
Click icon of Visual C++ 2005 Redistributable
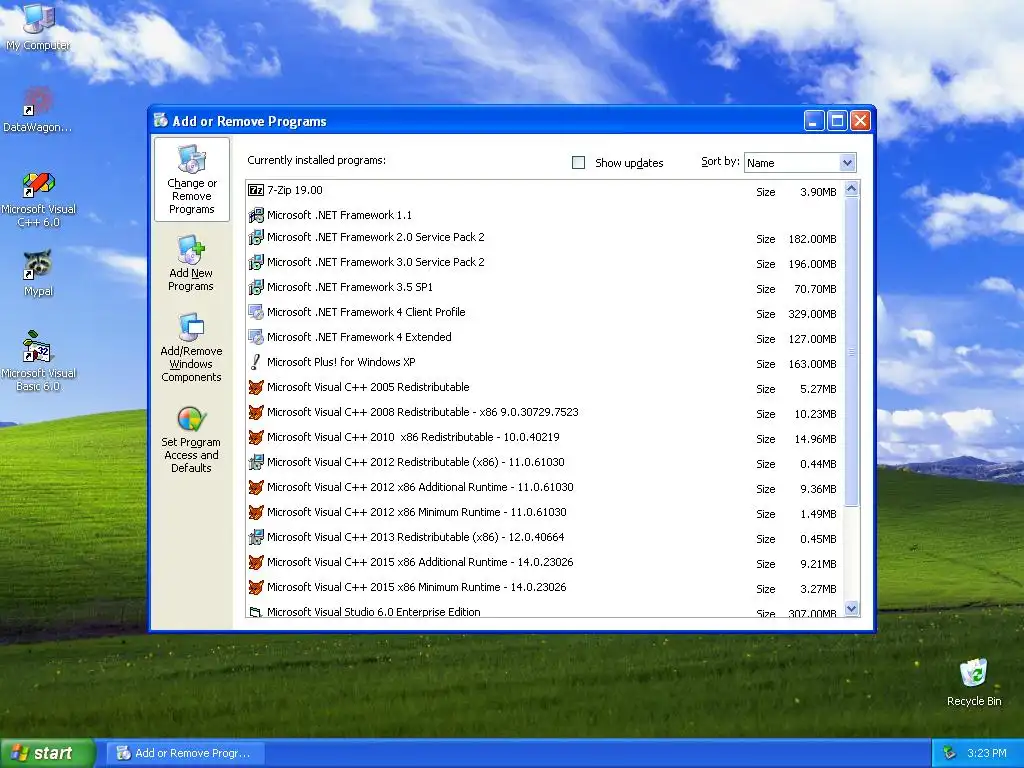click(256, 387)
